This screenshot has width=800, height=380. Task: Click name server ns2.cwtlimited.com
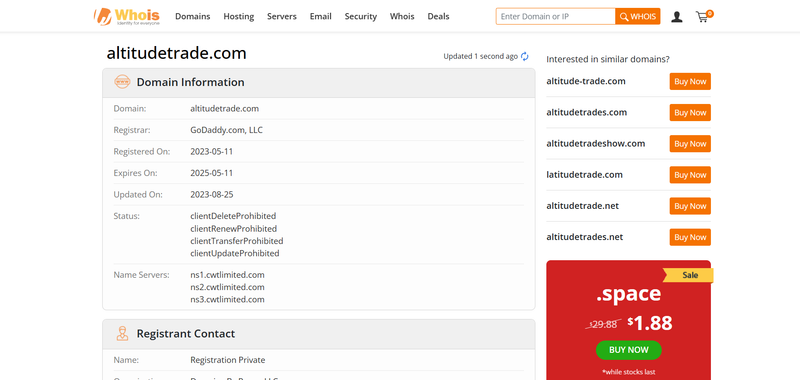(x=228, y=287)
